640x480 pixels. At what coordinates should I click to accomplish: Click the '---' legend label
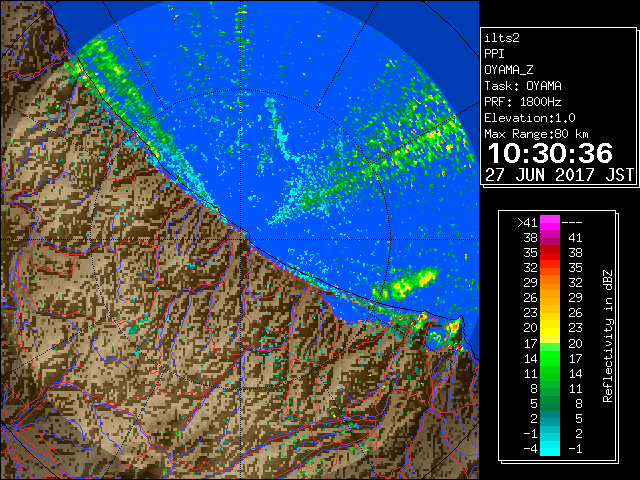[x=572, y=223]
